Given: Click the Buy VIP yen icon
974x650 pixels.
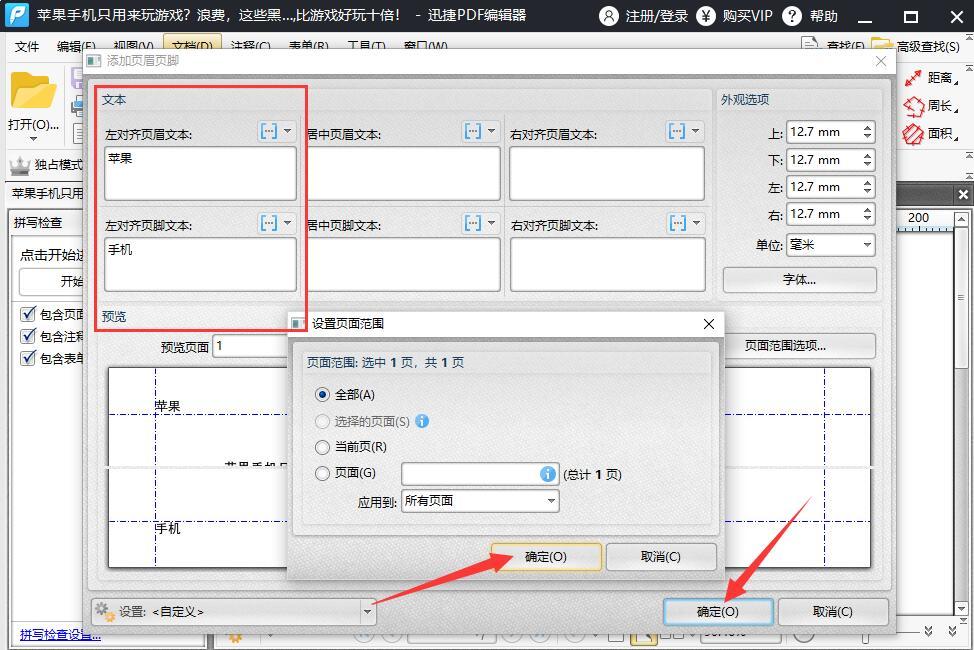Looking at the screenshot, I should [x=706, y=16].
